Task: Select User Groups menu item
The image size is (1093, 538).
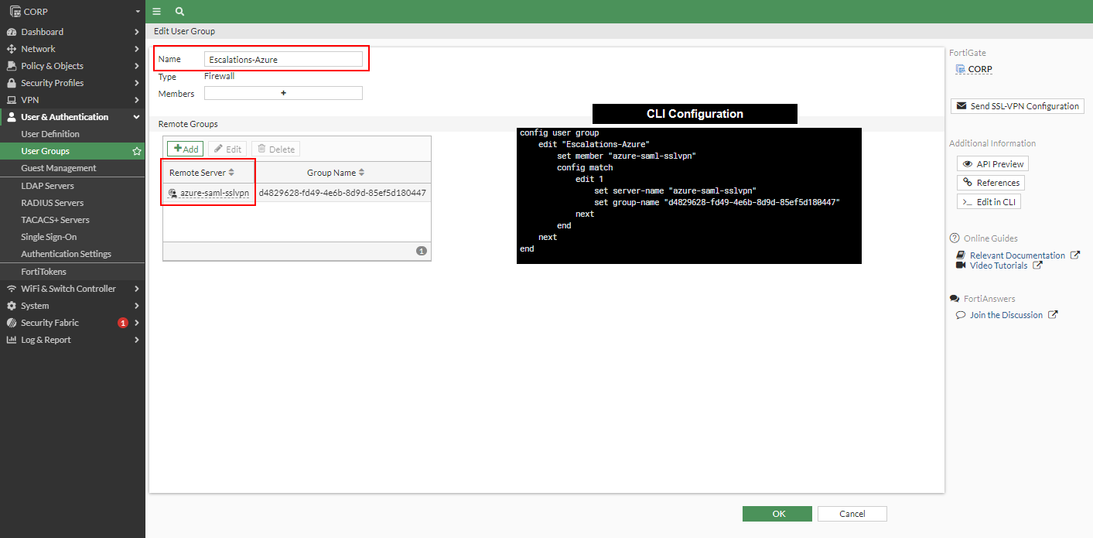Action: click(x=72, y=151)
